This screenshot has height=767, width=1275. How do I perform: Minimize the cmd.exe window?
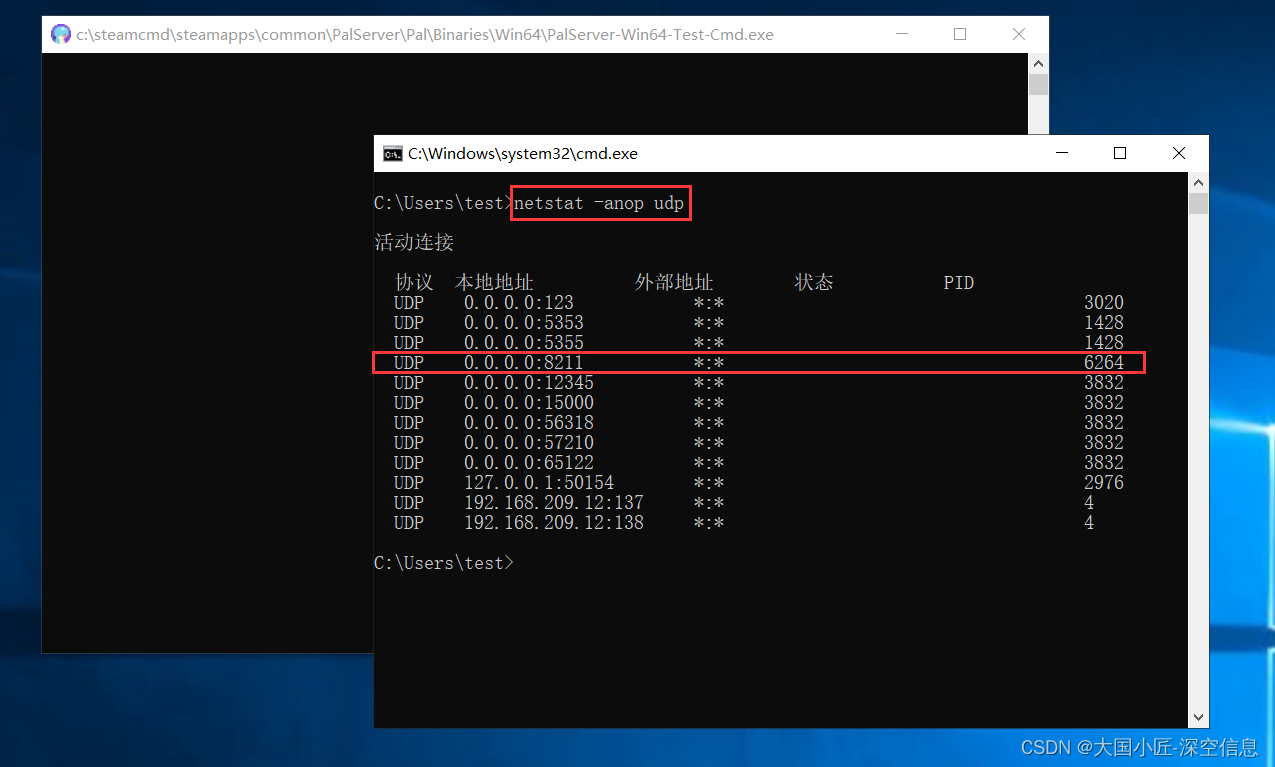[1061, 153]
